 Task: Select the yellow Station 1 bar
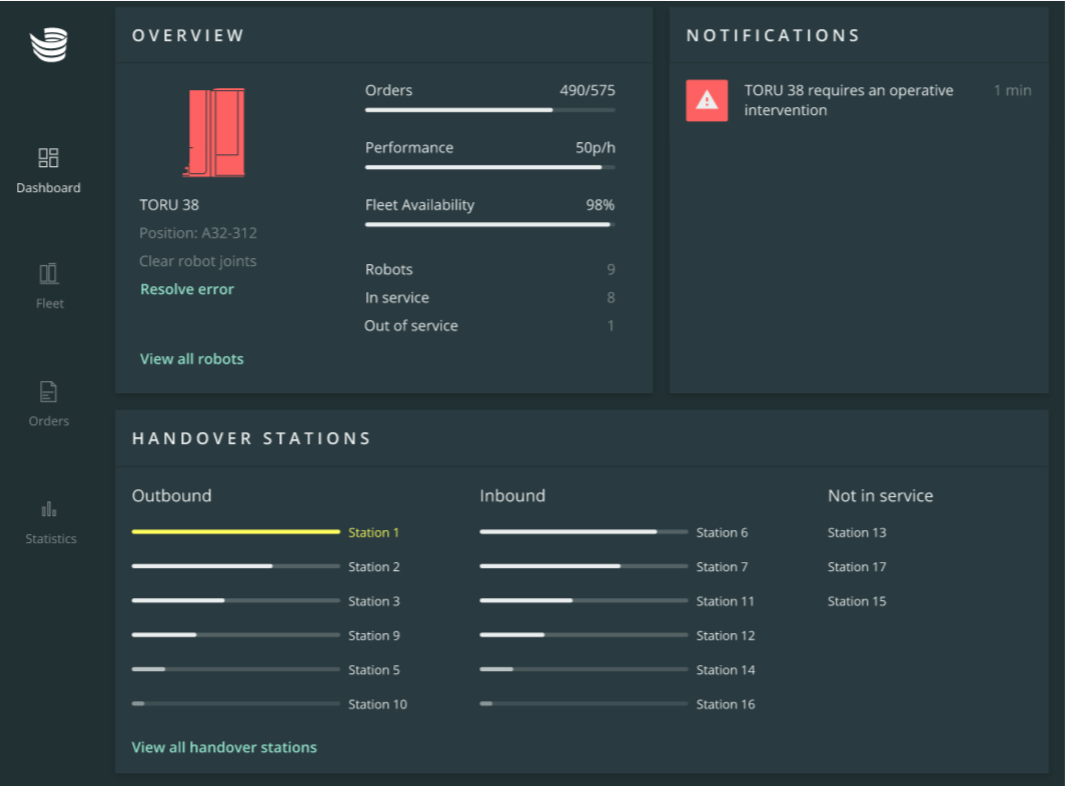(x=235, y=532)
